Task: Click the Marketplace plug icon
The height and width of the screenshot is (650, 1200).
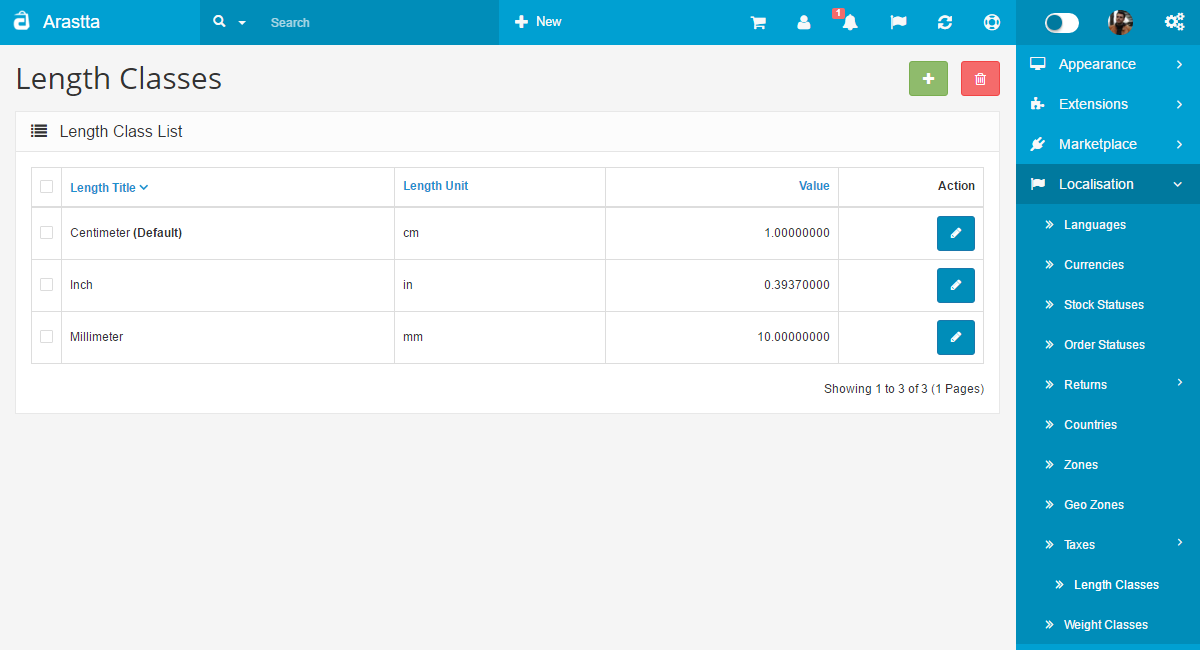Action: [1038, 144]
